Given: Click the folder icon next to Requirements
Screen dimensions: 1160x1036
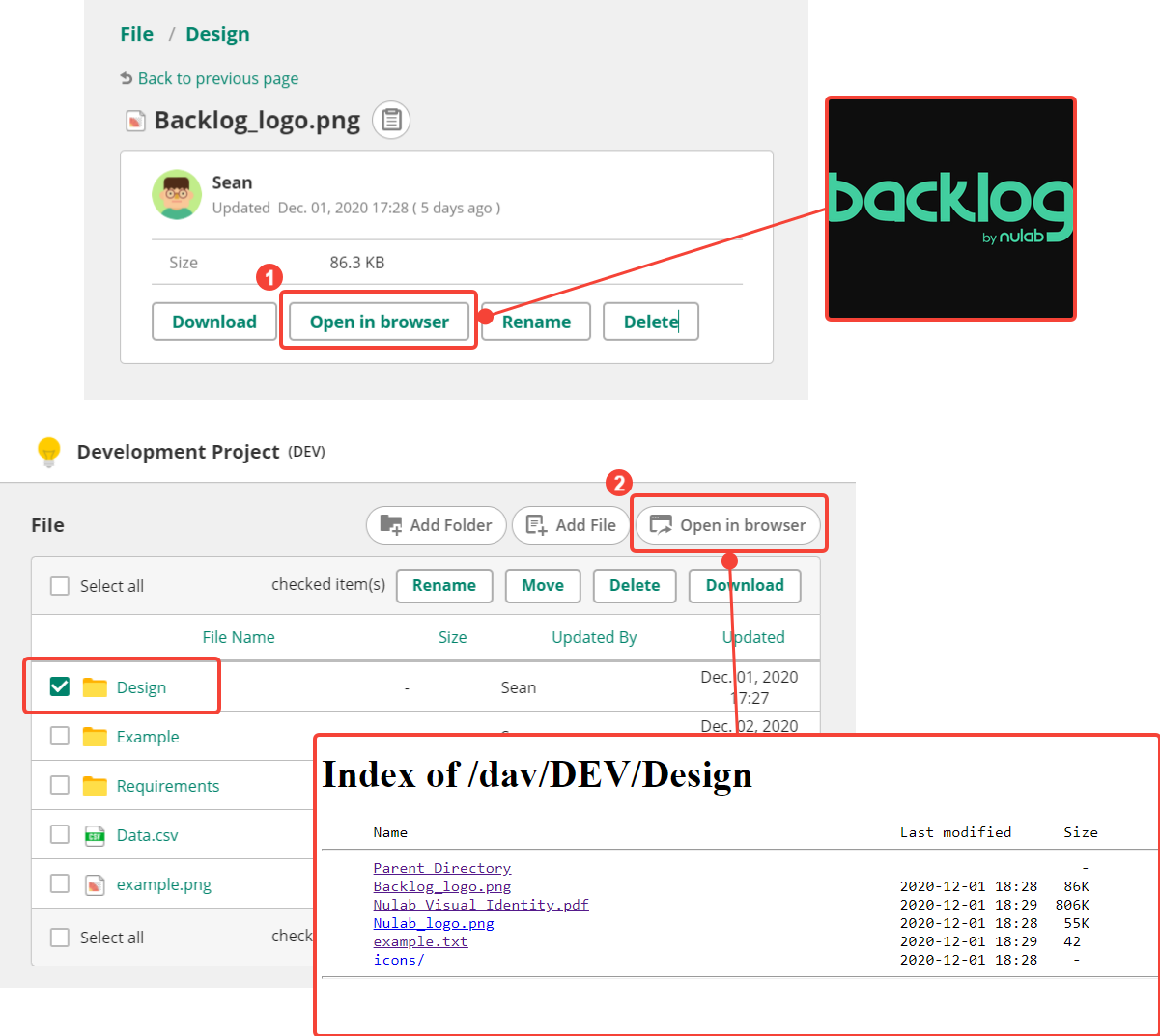Looking at the screenshot, I should point(95,785).
